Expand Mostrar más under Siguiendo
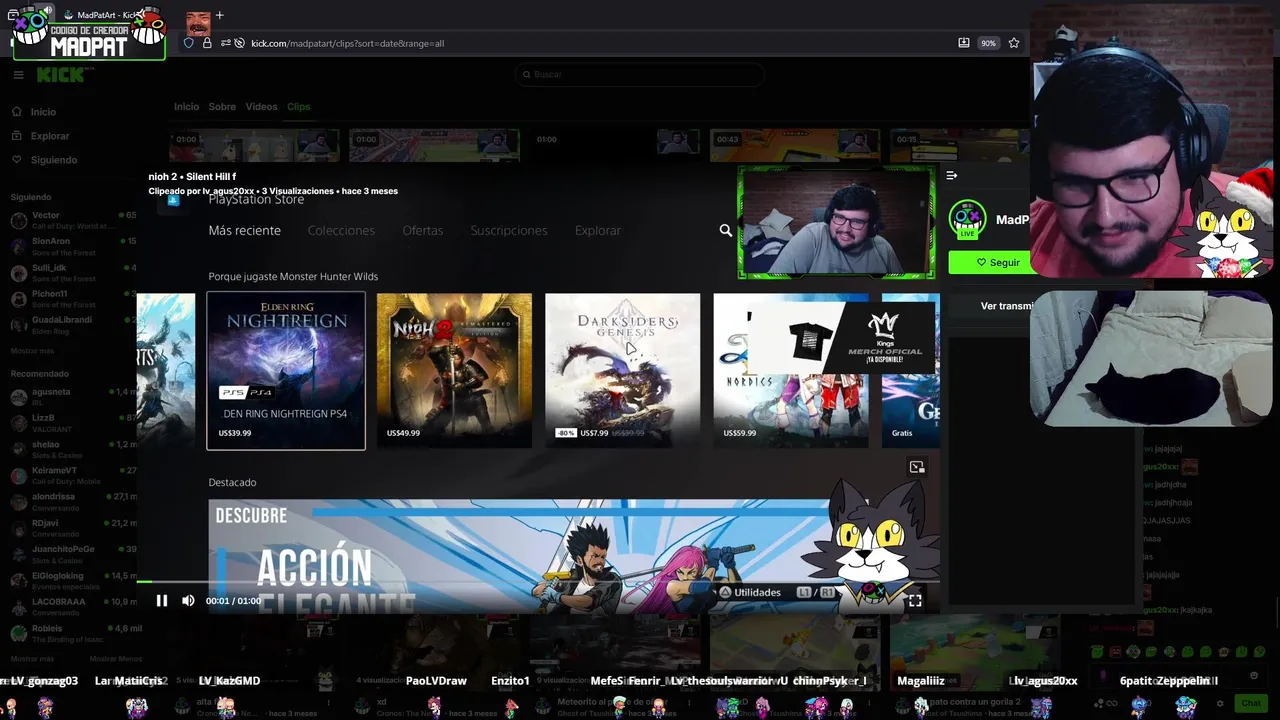The width and height of the screenshot is (1280, 720). (32, 351)
